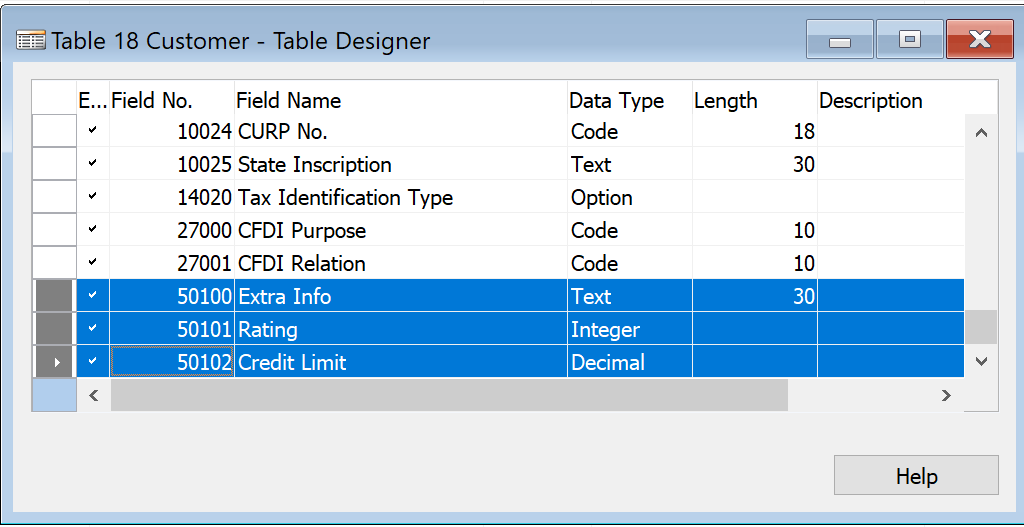Click the Data Type cell for Rating

629,330
